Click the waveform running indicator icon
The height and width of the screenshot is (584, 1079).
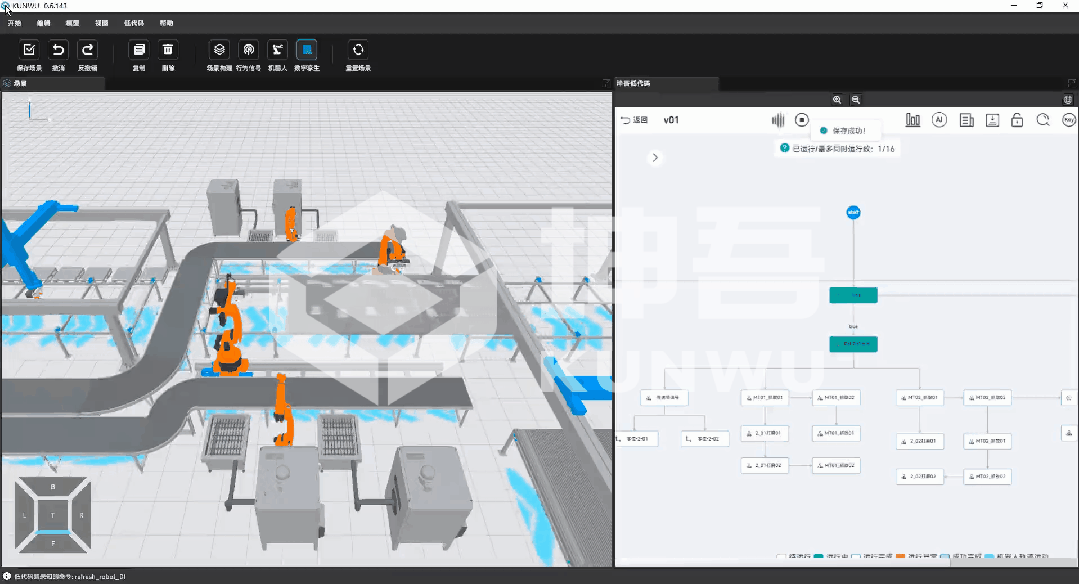778,120
